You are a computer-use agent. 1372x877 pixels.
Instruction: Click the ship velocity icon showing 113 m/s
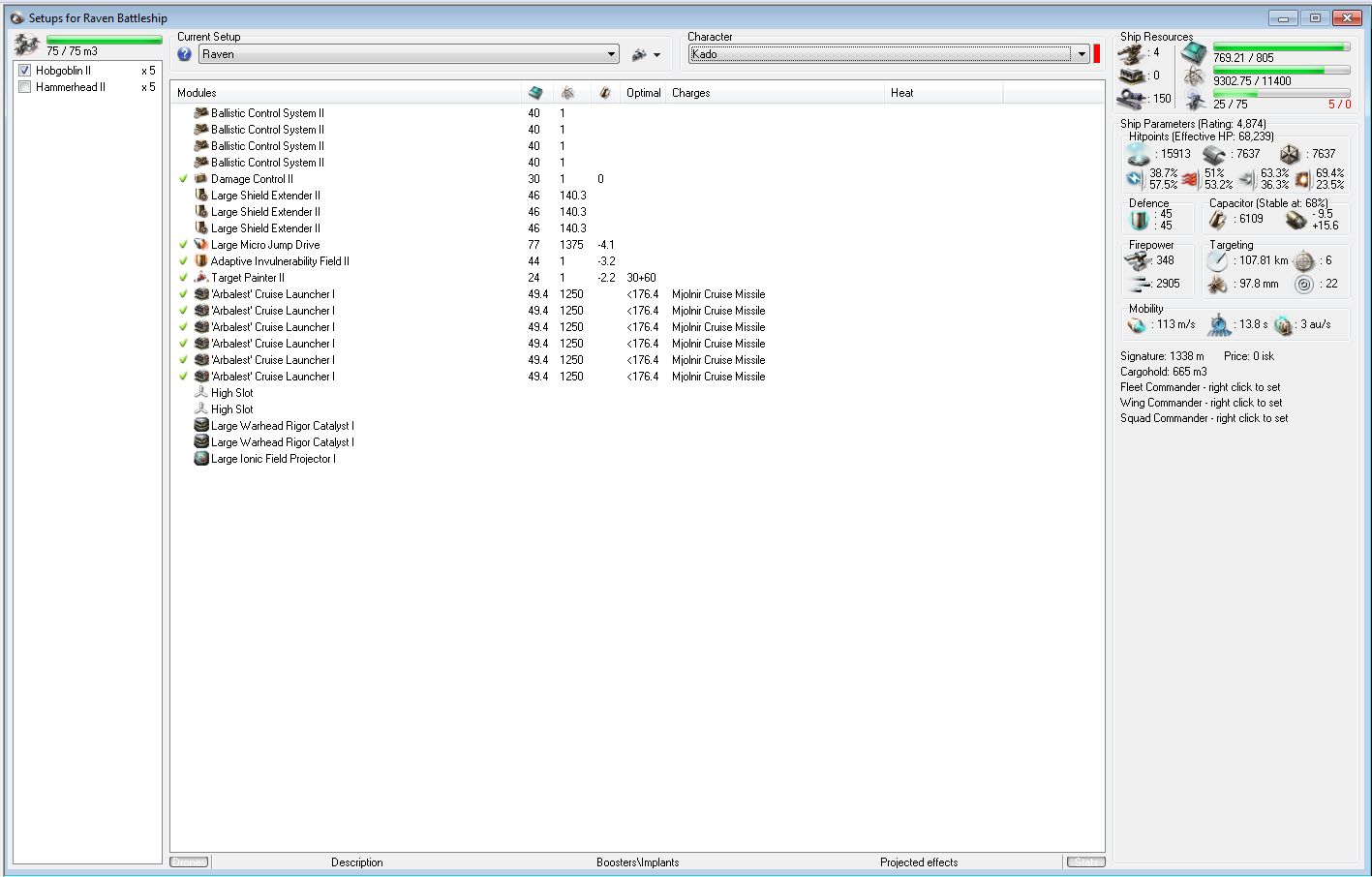pyautogui.click(x=1138, y=325)
